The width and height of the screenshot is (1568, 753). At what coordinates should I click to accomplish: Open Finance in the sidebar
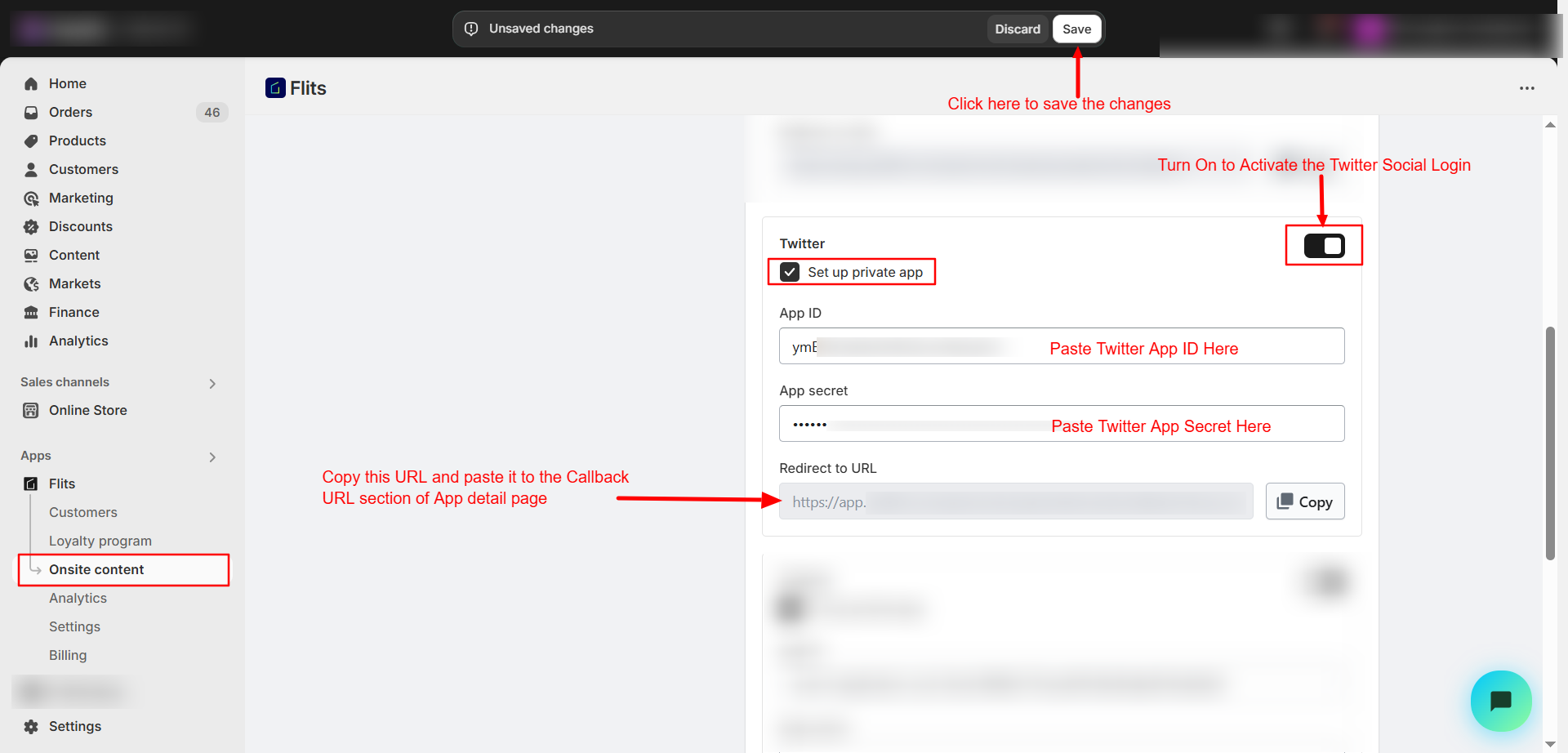pos(74,313)
